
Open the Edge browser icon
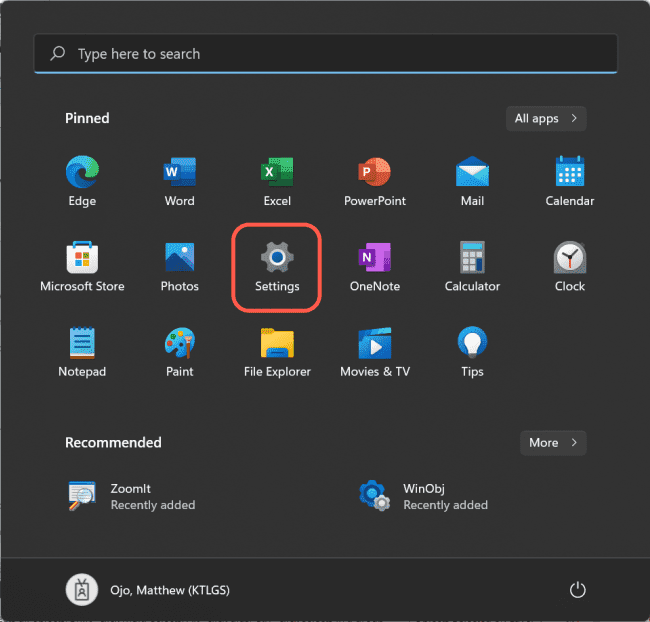(x=82, y=174)
